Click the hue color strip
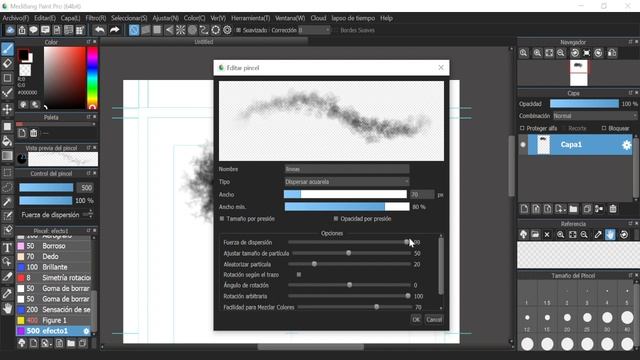This screenshot has width=640, height=360. 93,78
